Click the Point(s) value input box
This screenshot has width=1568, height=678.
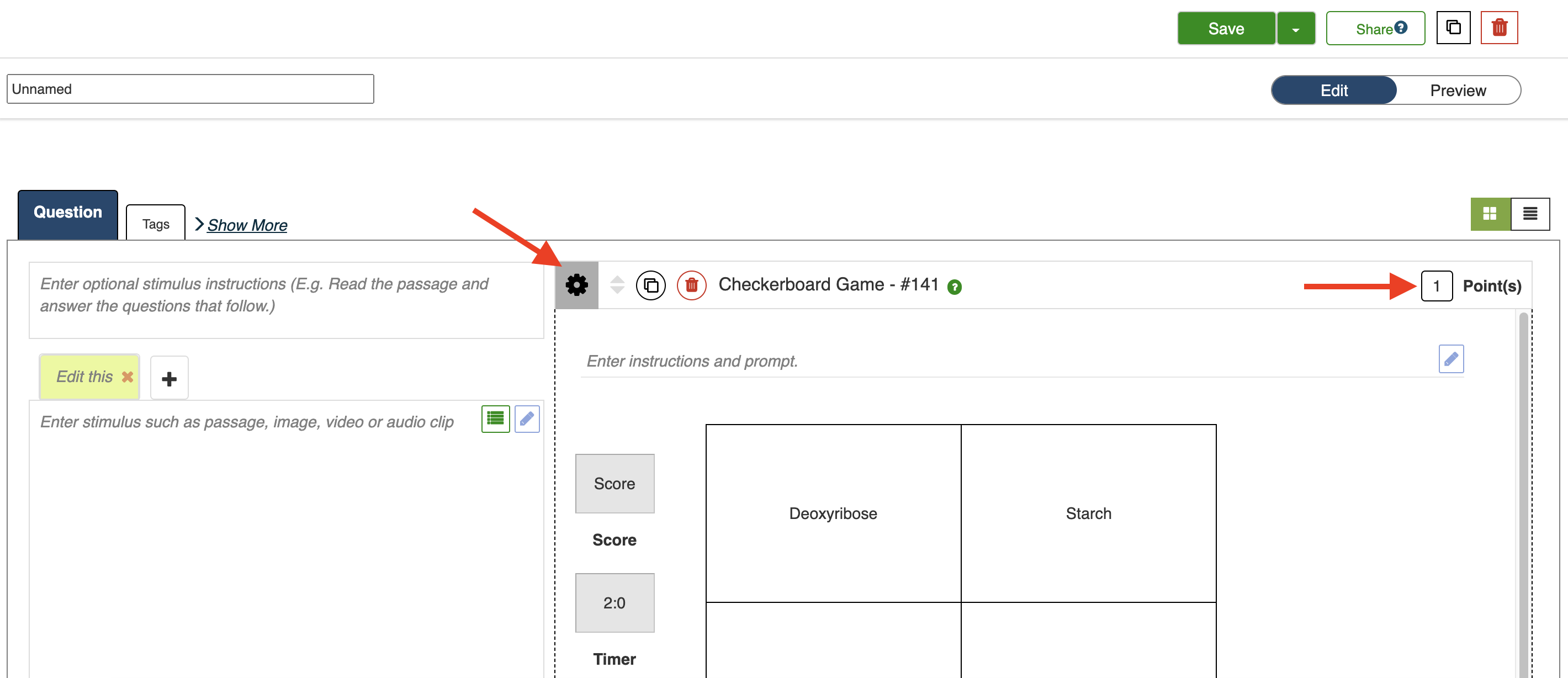click(1436, 286)
